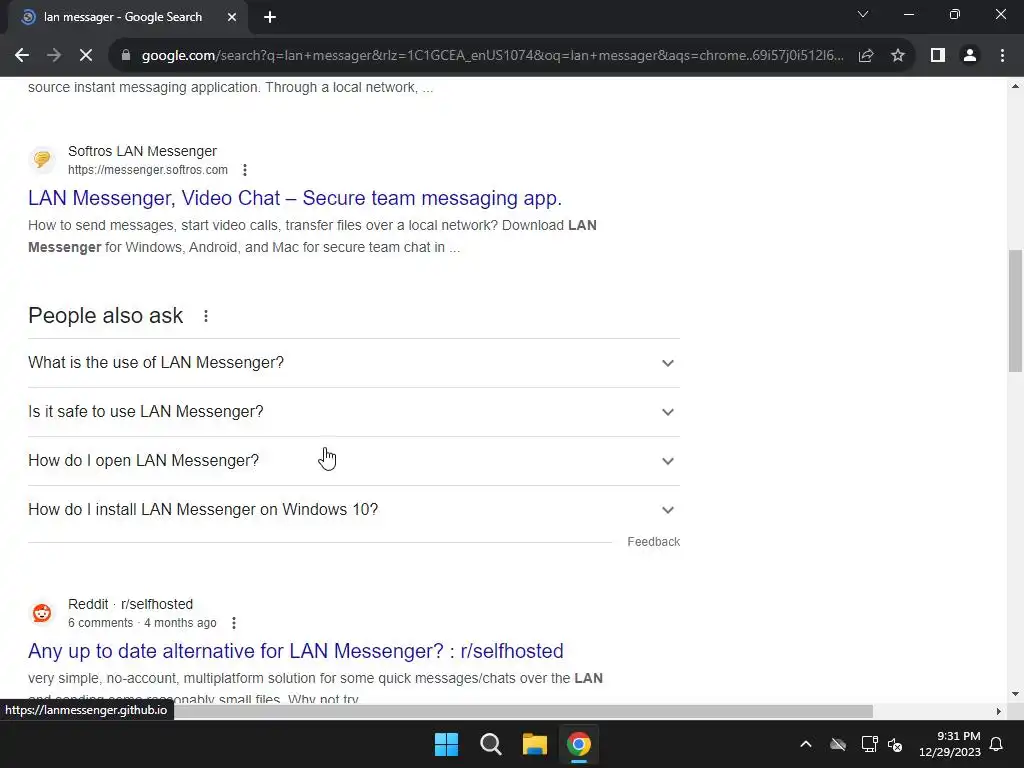Screen dimensions: 1024x768
Task: Click the vertical scrollbar thumb
Action: point(1016,310)
